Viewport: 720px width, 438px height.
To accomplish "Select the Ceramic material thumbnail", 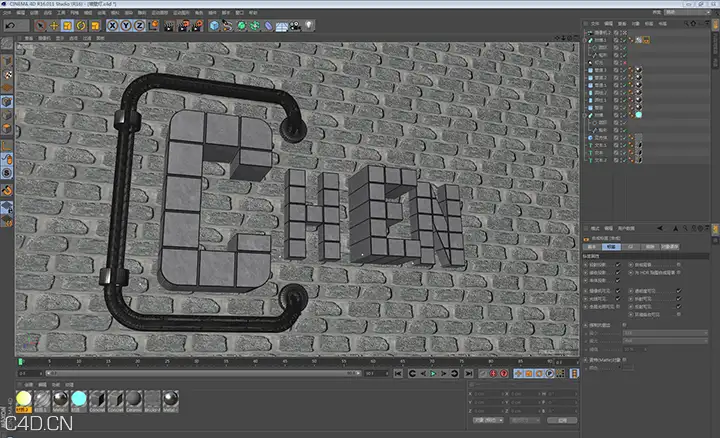I will point(134,399).
